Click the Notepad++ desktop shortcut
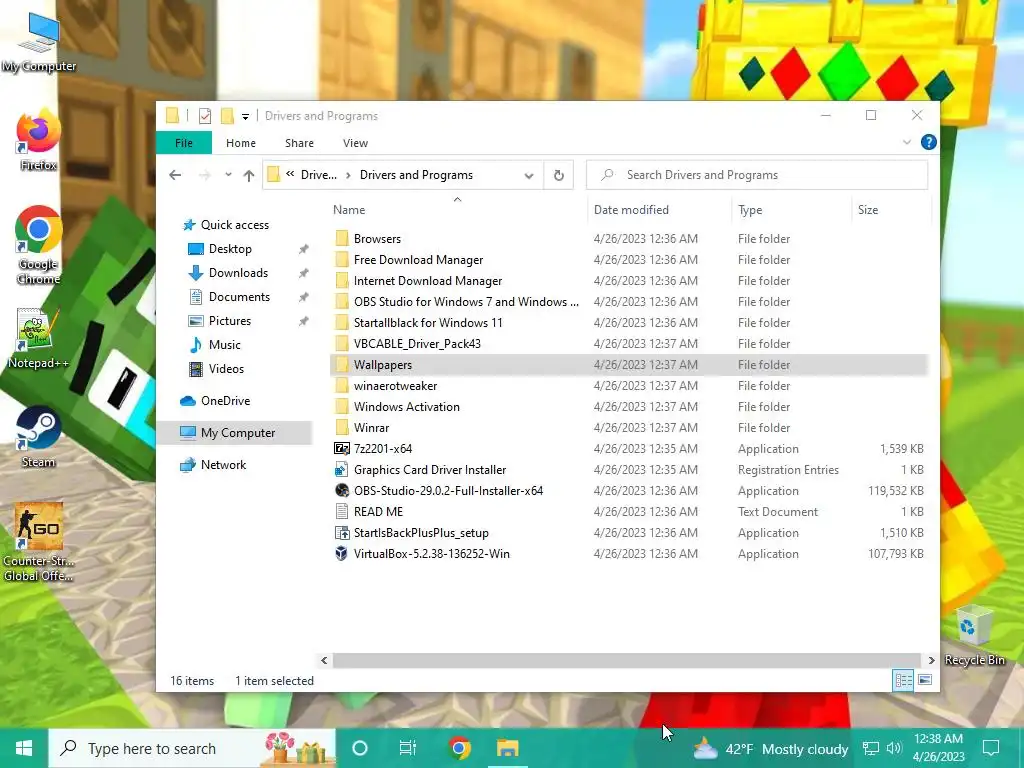This screenshot has height=768, width=1024. 38,340
